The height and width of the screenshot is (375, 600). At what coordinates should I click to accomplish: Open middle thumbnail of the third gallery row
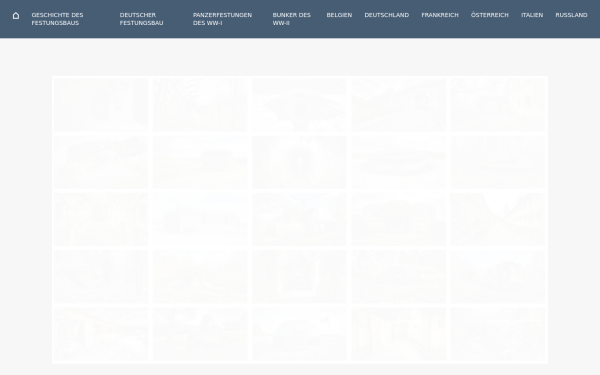[x=299, y=219]
